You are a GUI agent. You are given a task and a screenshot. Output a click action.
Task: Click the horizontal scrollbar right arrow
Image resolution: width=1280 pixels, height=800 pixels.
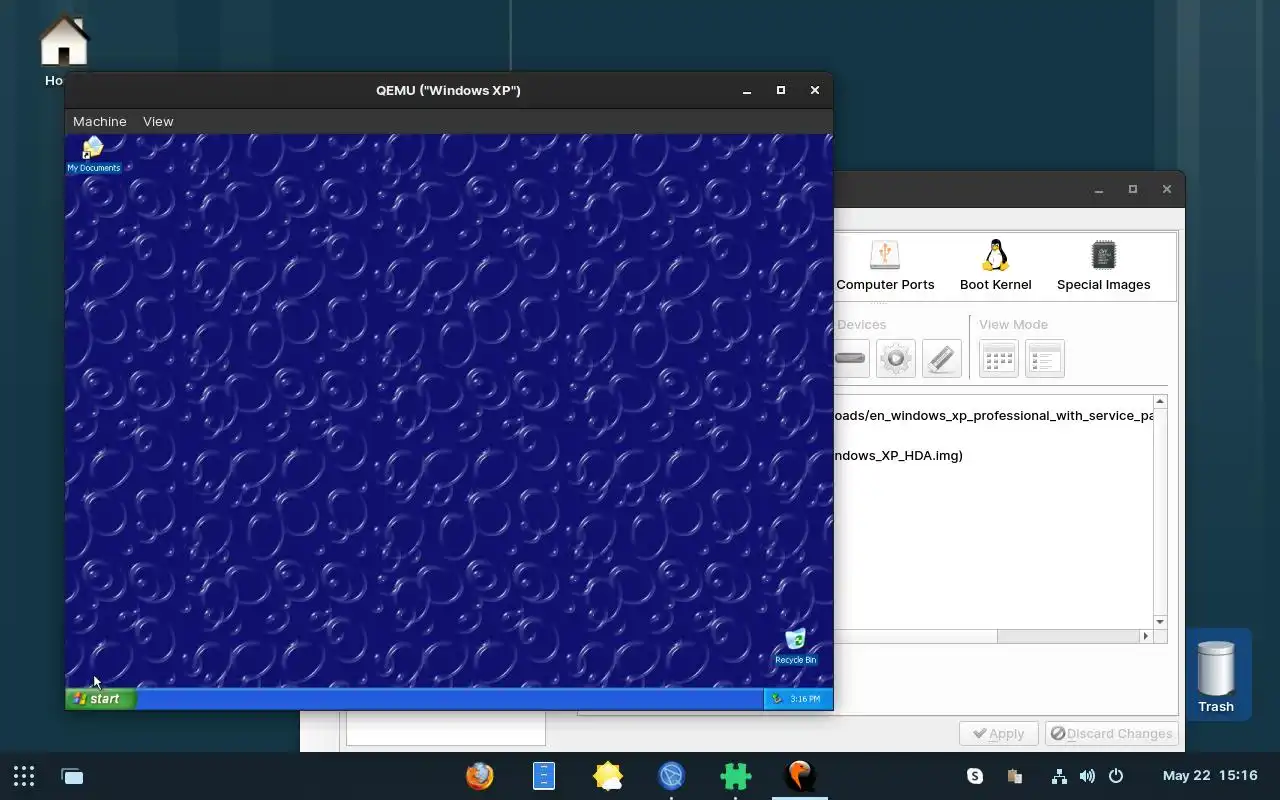click(x=1146, y=636)
